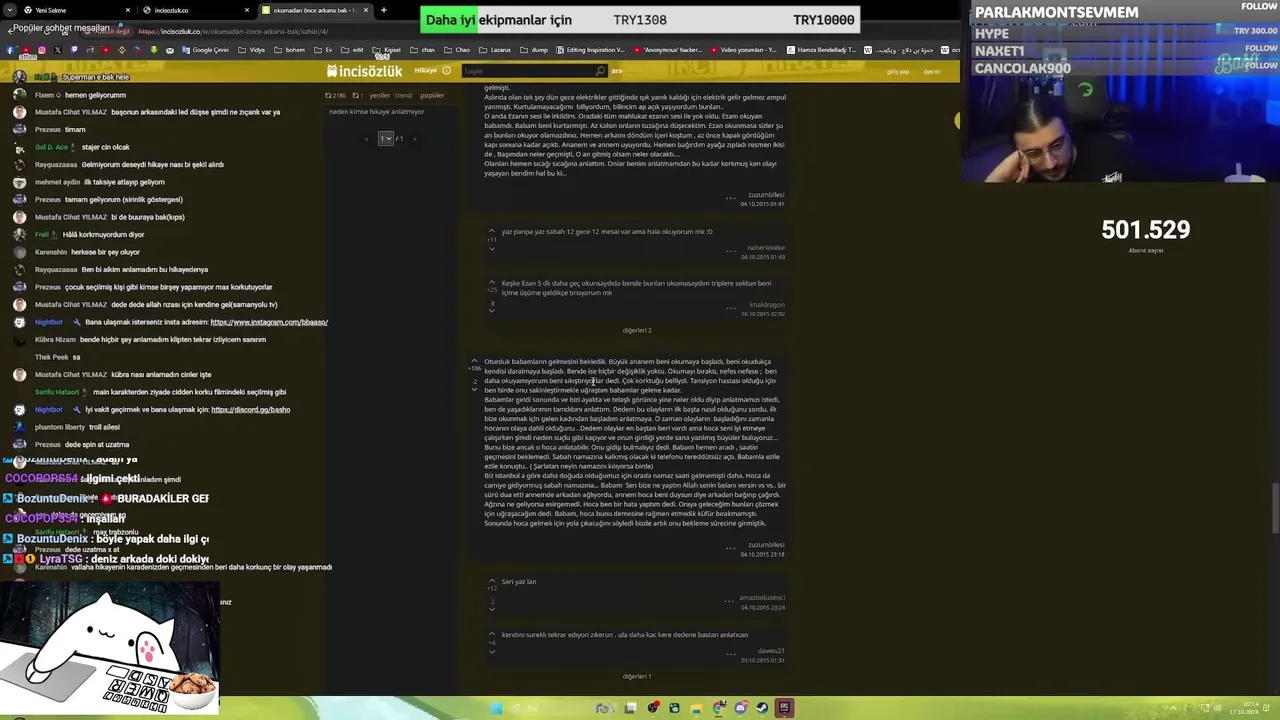Upvote the 'kendini sürekli tekrar ediyon' entry
Image resolution: width=1280 pixels, height=720 pixels.
(491, 634)
